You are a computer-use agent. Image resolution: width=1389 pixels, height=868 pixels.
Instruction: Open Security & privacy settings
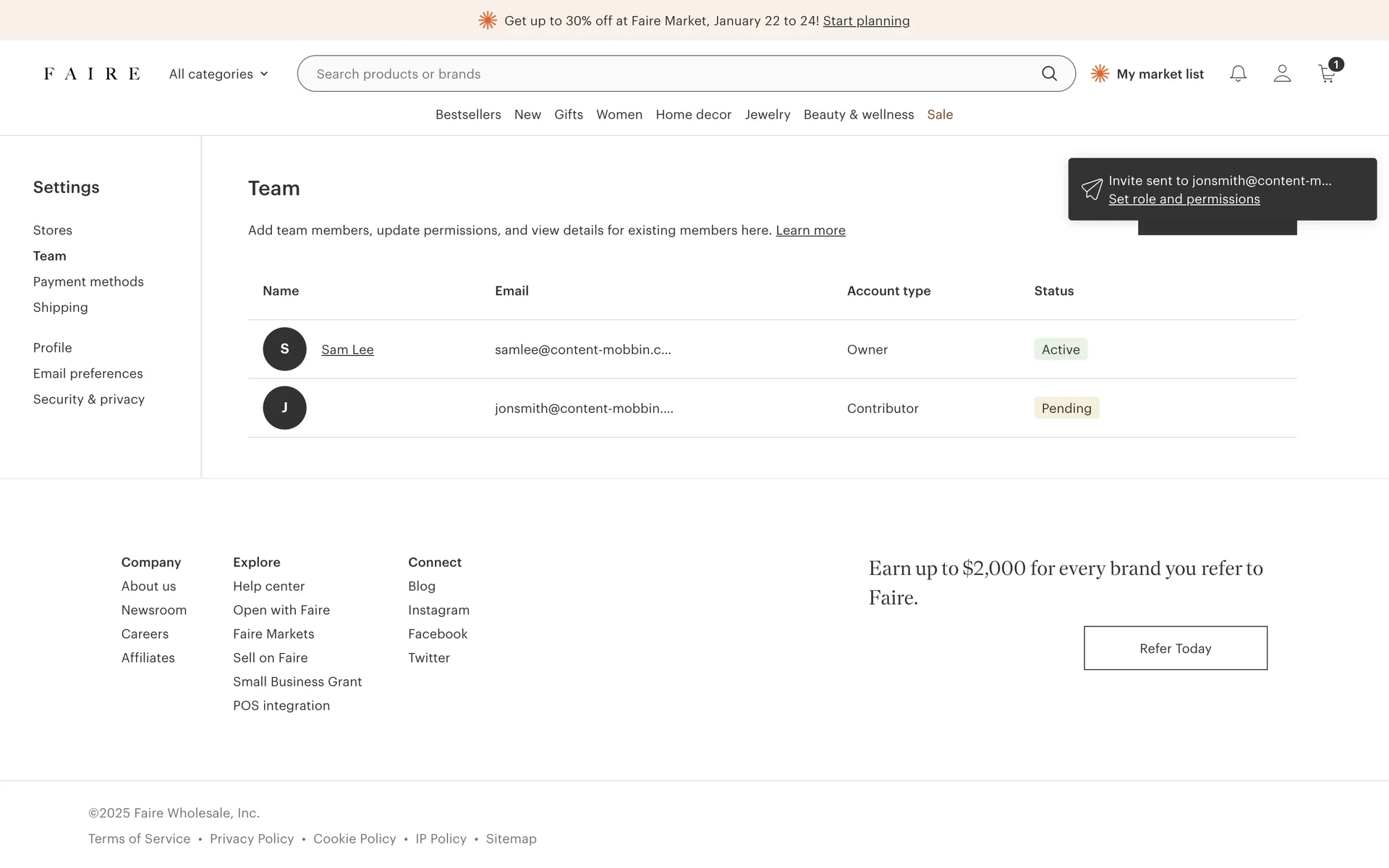[88, 399]
